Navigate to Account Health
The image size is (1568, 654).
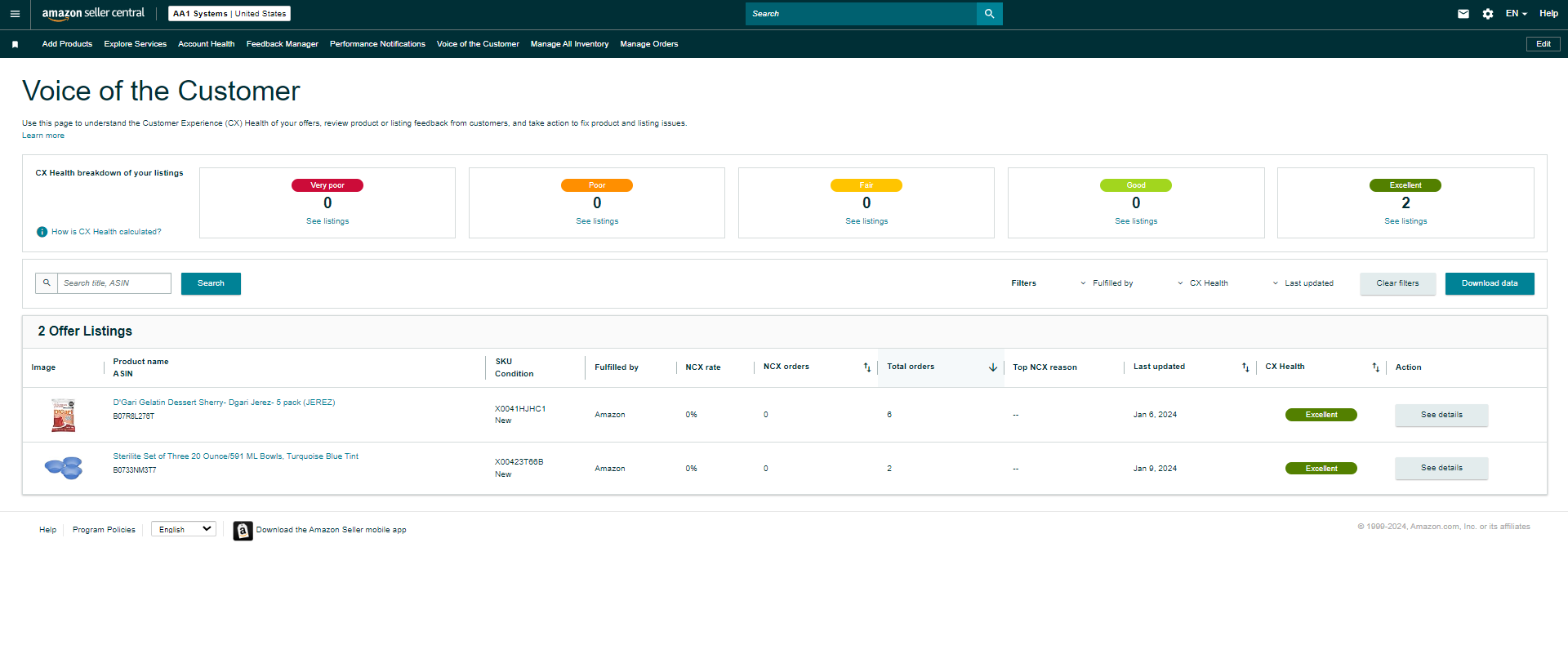point(206,44)
